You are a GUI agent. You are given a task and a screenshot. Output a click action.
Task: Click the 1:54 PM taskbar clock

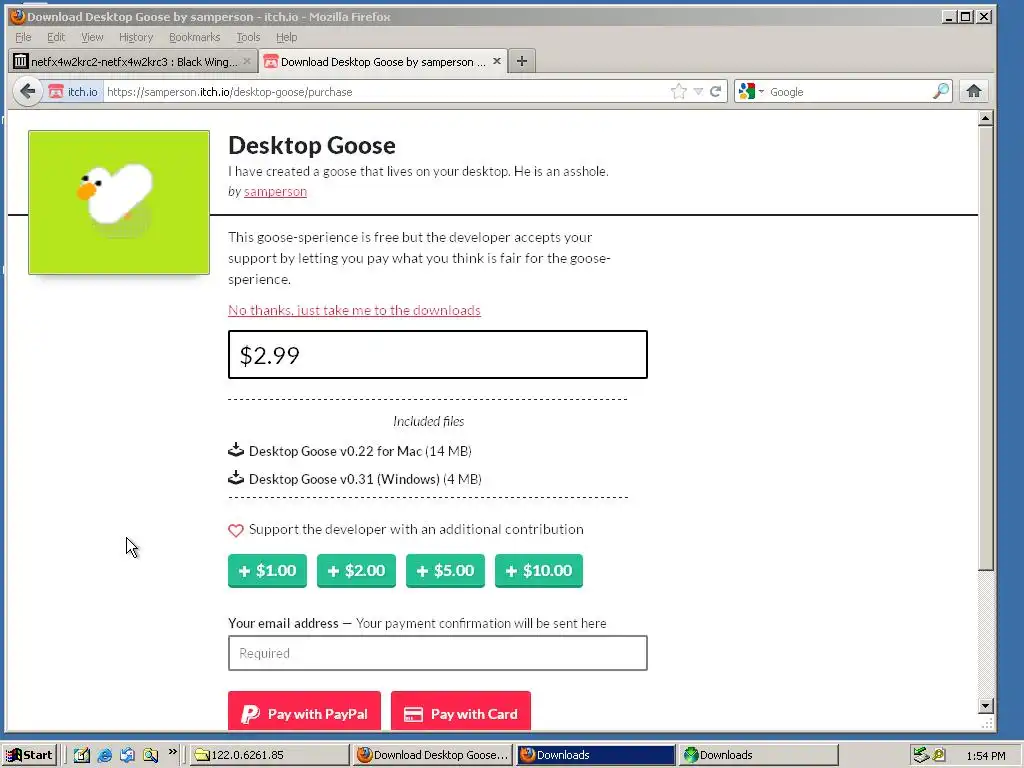(985, 756)
